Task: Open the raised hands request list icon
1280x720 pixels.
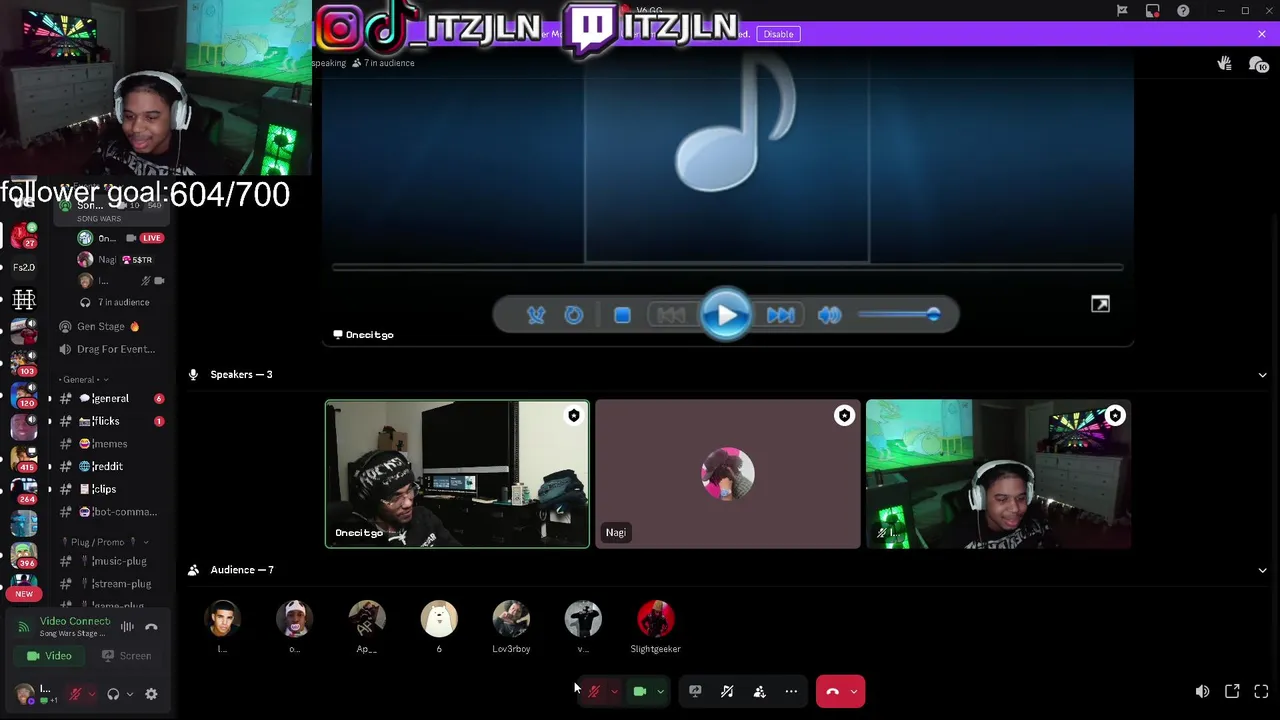Action: (x=1224, y=64)
